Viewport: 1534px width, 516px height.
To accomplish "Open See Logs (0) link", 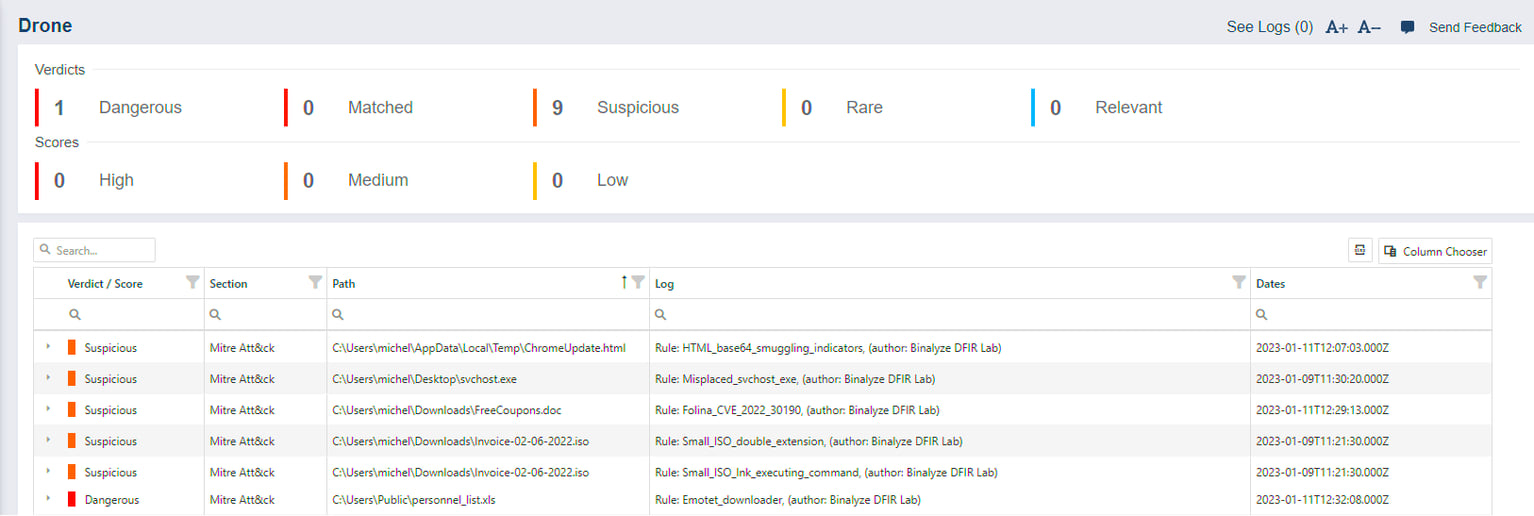I will click(x=1269, y=28).
